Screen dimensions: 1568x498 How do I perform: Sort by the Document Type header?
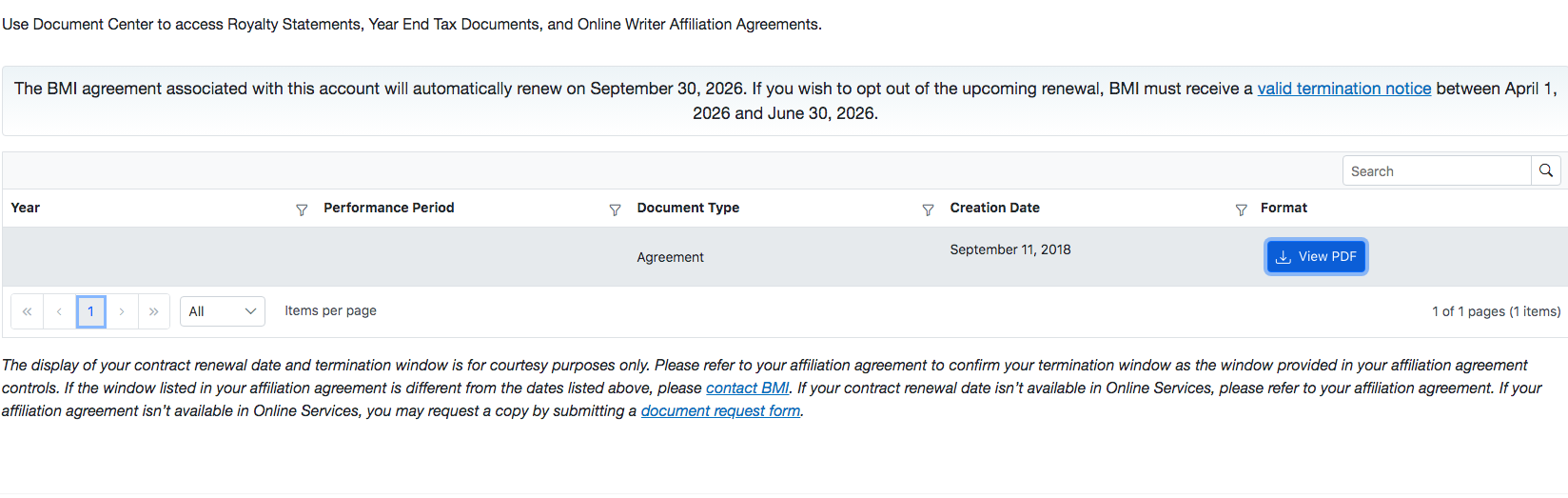(688, 208)
